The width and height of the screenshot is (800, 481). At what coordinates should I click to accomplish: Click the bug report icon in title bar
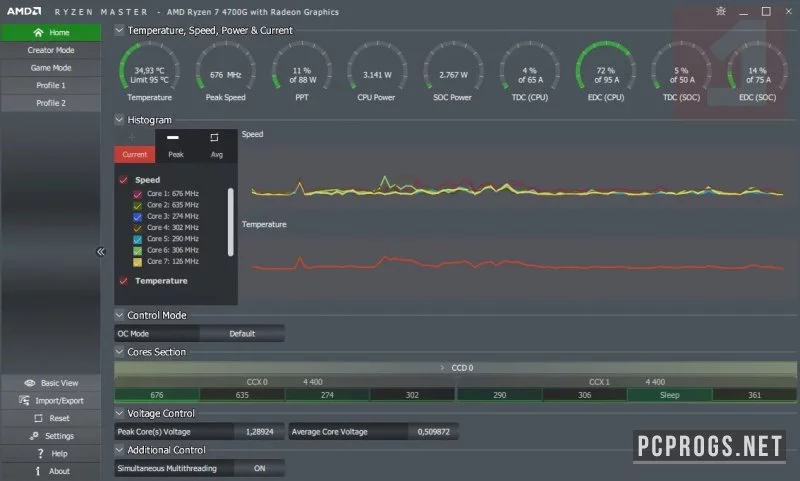click(x=720, y=11)
